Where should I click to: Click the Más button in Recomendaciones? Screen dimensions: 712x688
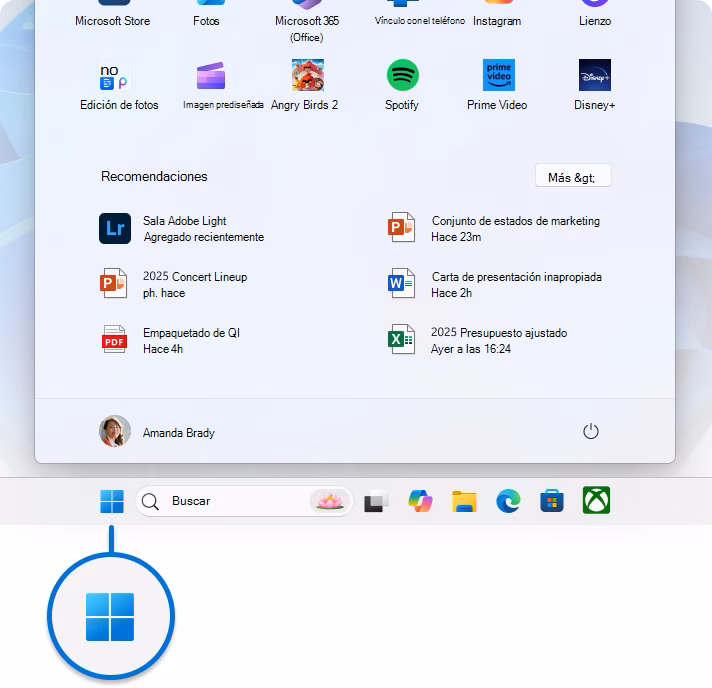573,176
